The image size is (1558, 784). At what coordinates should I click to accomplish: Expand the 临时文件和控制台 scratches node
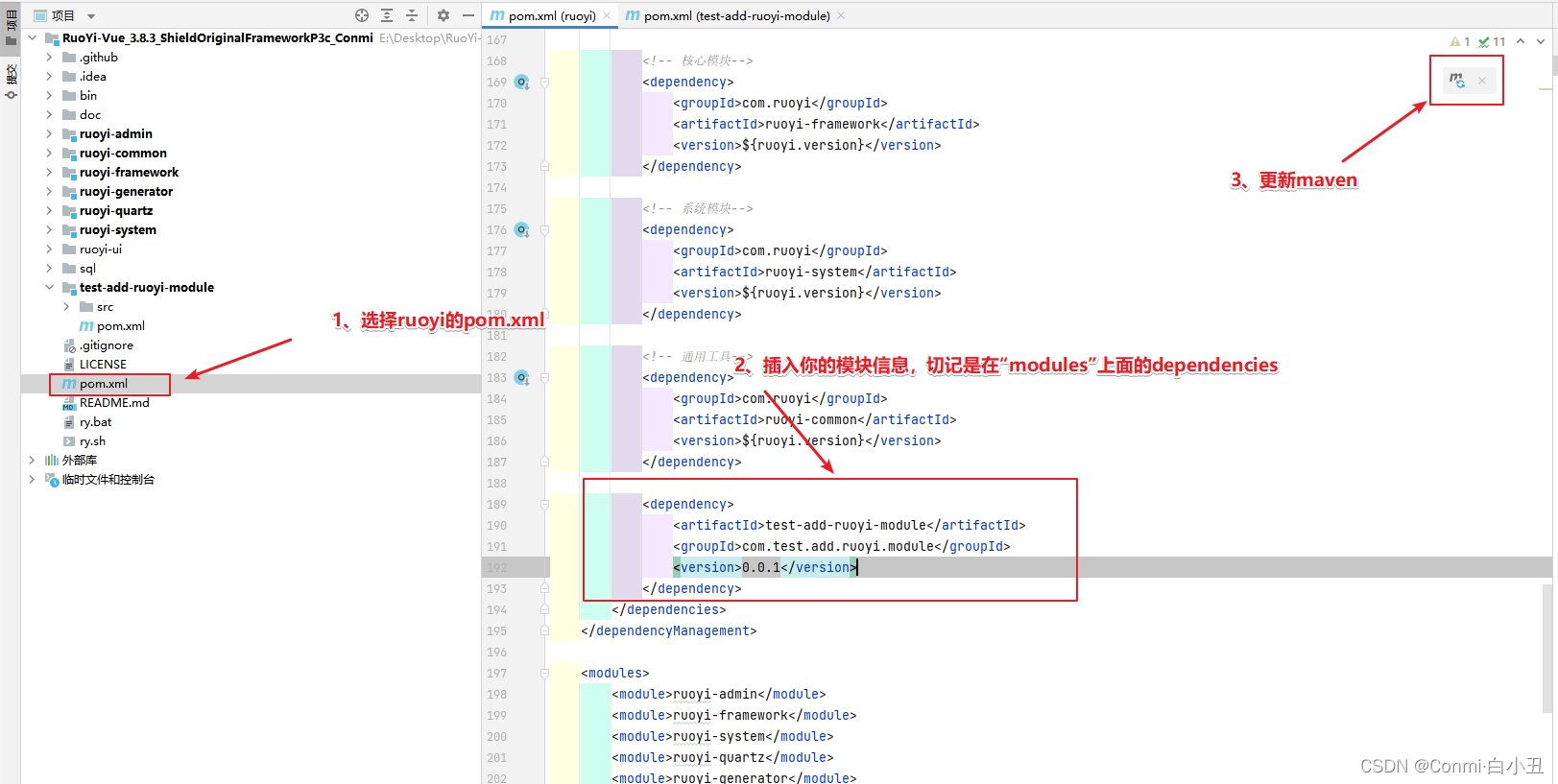[32, 480]
